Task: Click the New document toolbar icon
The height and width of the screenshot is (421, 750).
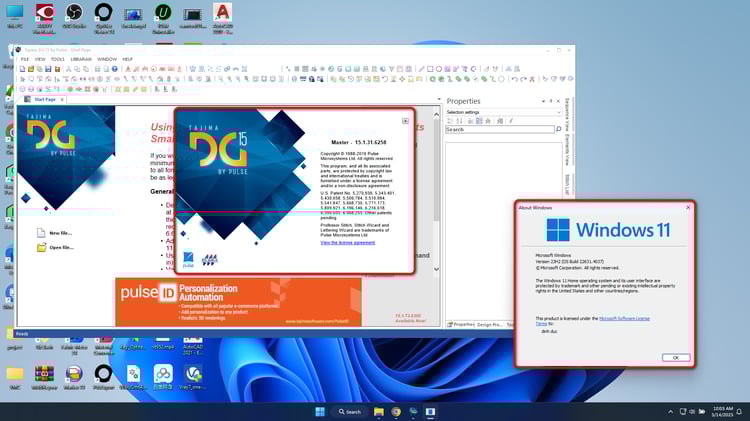Action: [22, 69]
